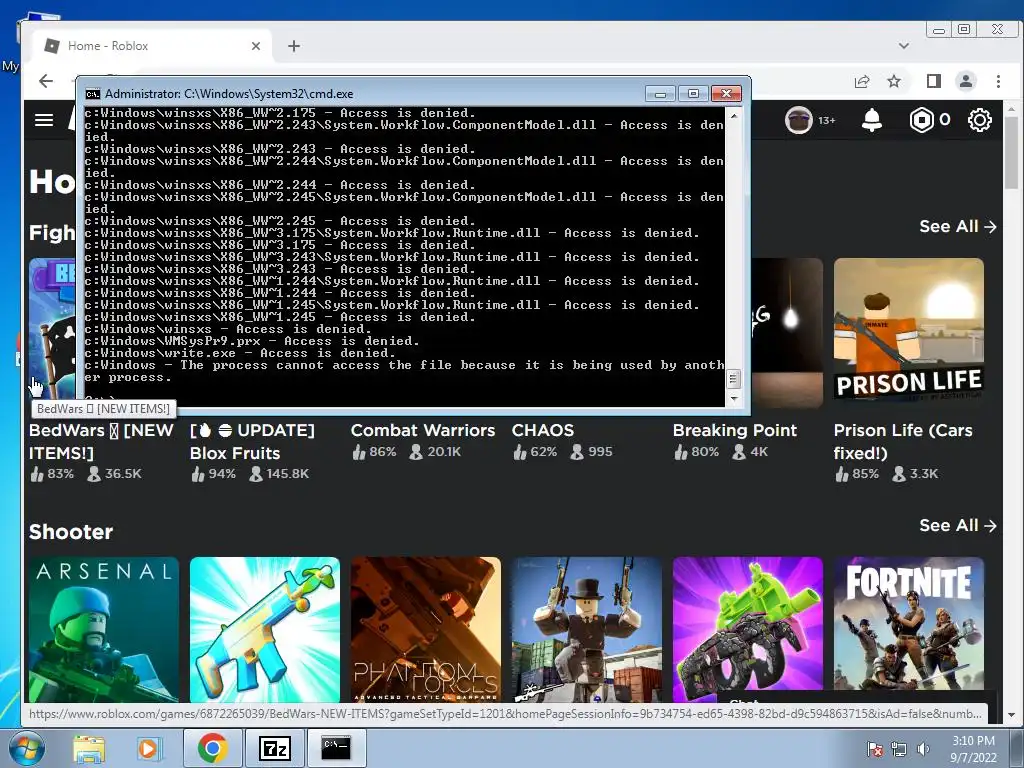Open 7-Zip from the taskbar
This screenshot has height=768, width=1024.
pyautogui.click(x=274, y=748)
